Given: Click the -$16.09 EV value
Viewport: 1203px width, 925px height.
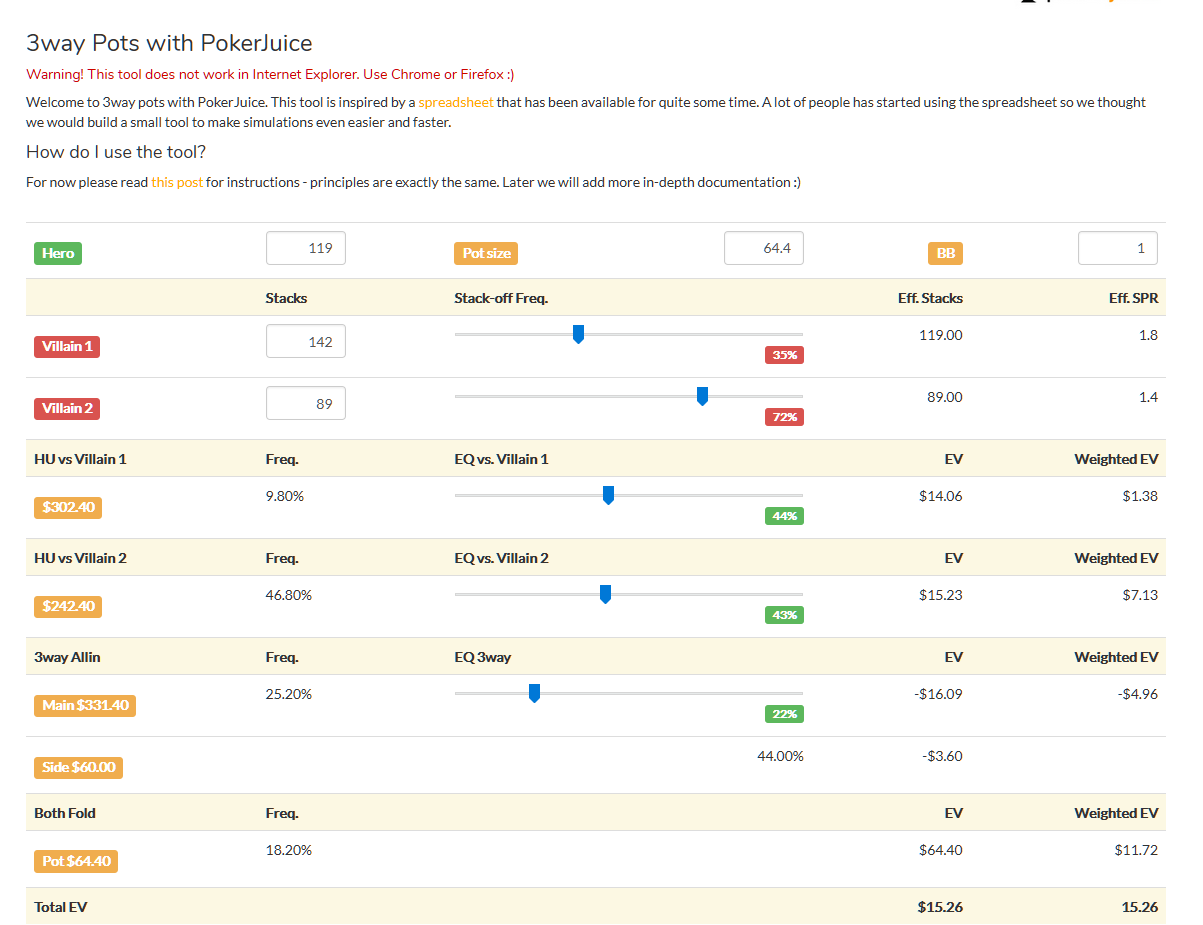Looking at the screenshot, I should pos(938,693).
